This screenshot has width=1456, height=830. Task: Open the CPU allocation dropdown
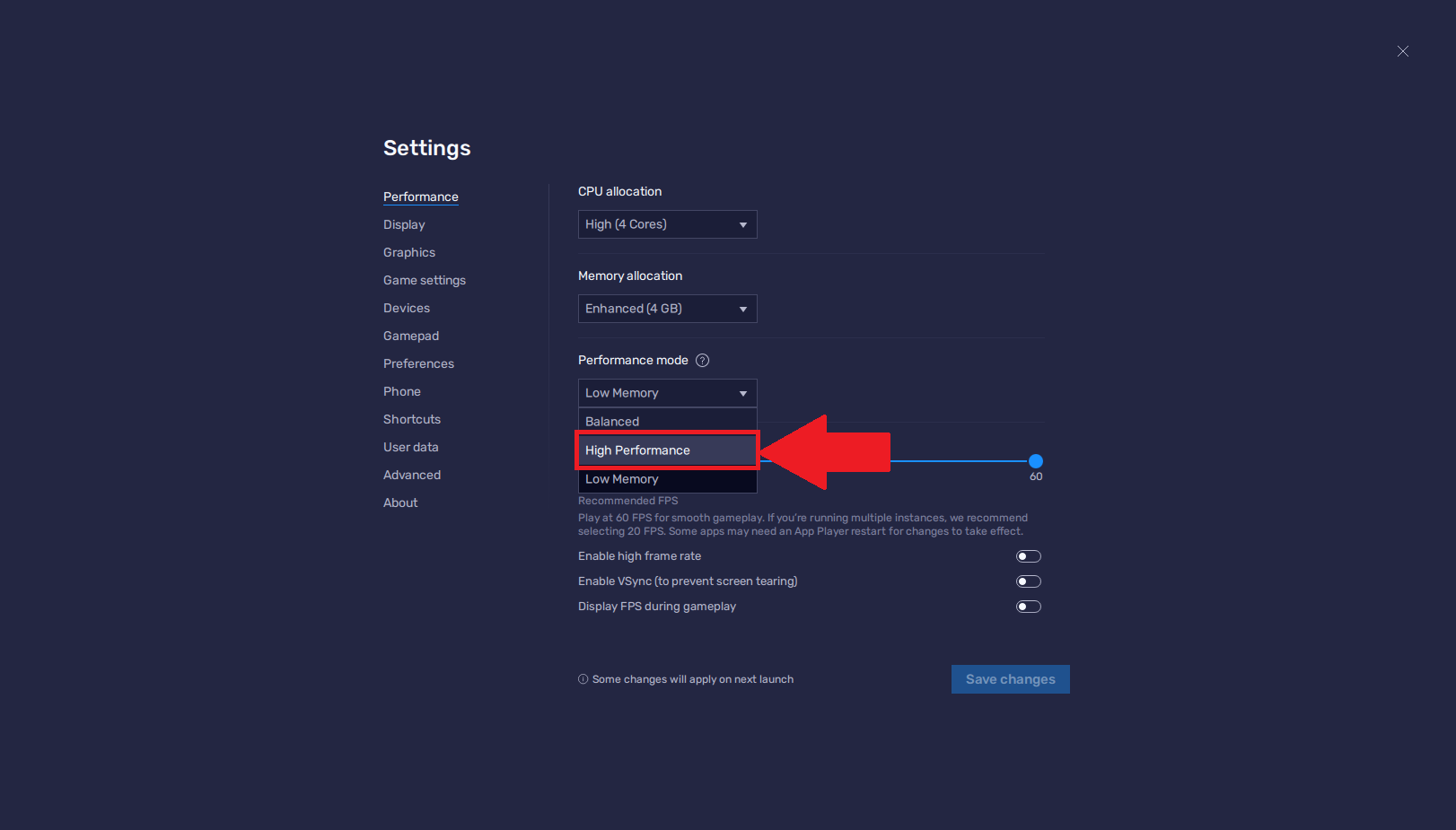(x=667, y=224)
